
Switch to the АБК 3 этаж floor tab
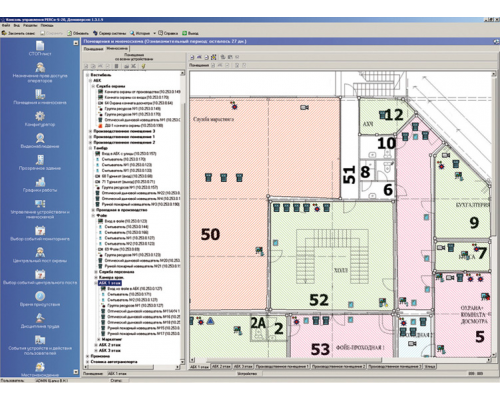(243, 366)
